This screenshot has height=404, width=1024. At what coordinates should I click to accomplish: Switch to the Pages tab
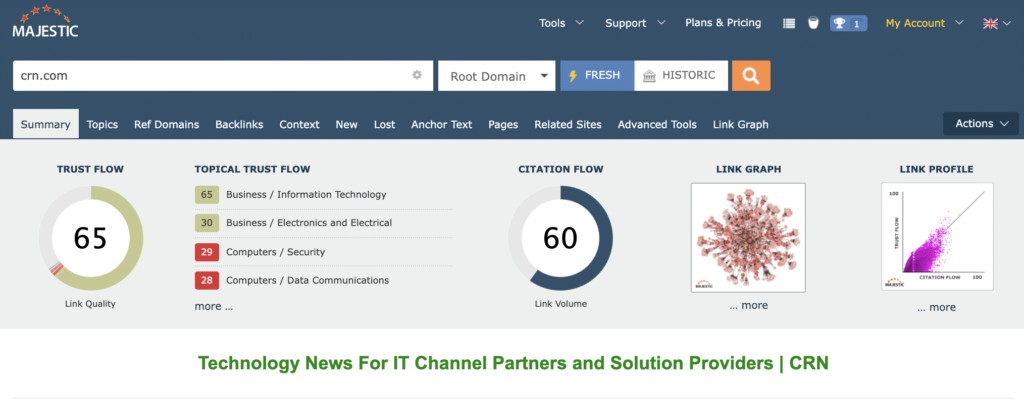click(x=503, y=124)
